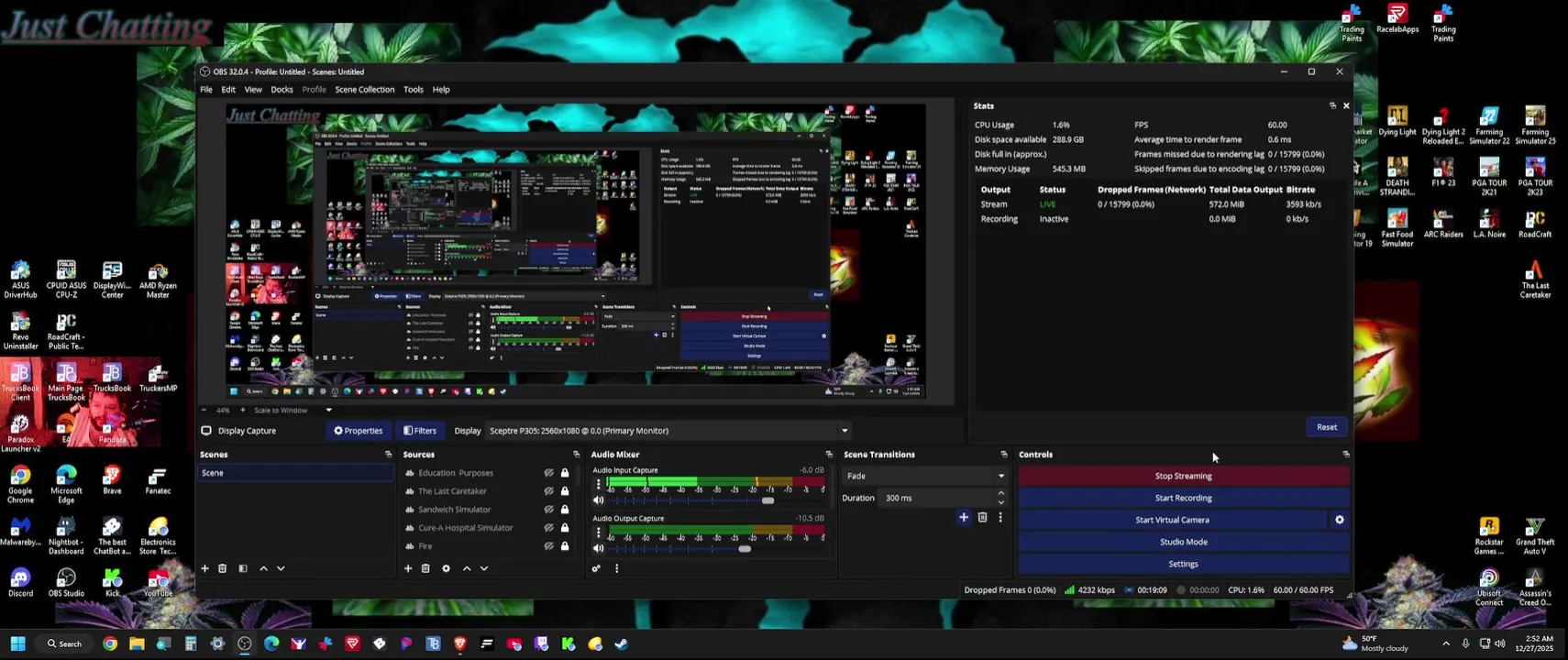The image size is (1568, 660).
Task: Unlock The Last Caretaker source
Action: pos(565,491)
